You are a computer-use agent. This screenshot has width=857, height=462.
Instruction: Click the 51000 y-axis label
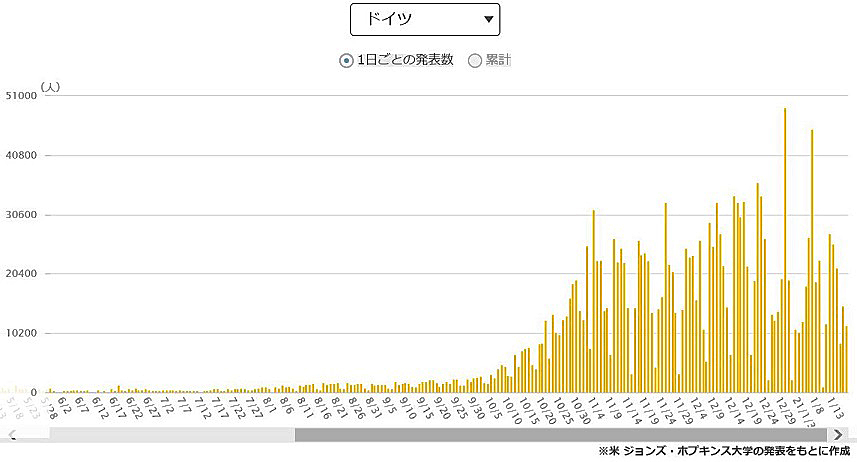[x=21, y=97]
